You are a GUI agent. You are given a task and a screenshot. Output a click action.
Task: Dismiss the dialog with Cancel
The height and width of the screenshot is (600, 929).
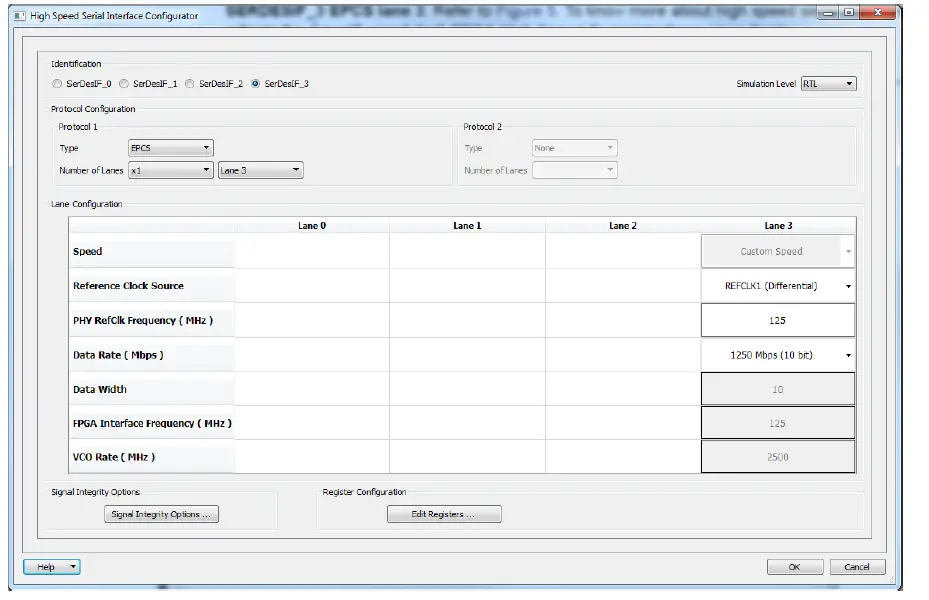click(857, 566)
